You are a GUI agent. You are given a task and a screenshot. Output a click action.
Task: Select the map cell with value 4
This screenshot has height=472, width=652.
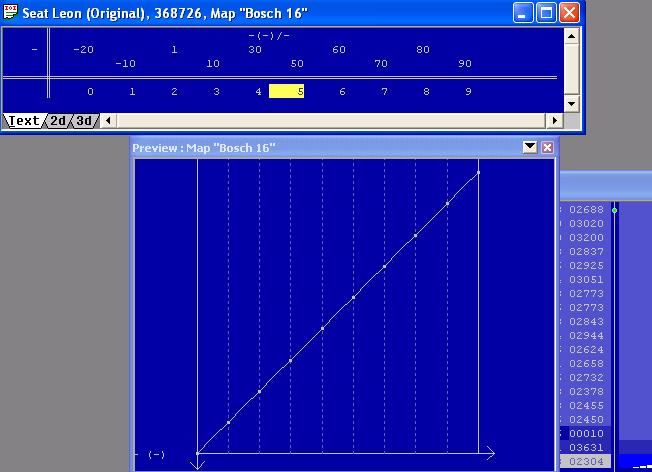258,91
